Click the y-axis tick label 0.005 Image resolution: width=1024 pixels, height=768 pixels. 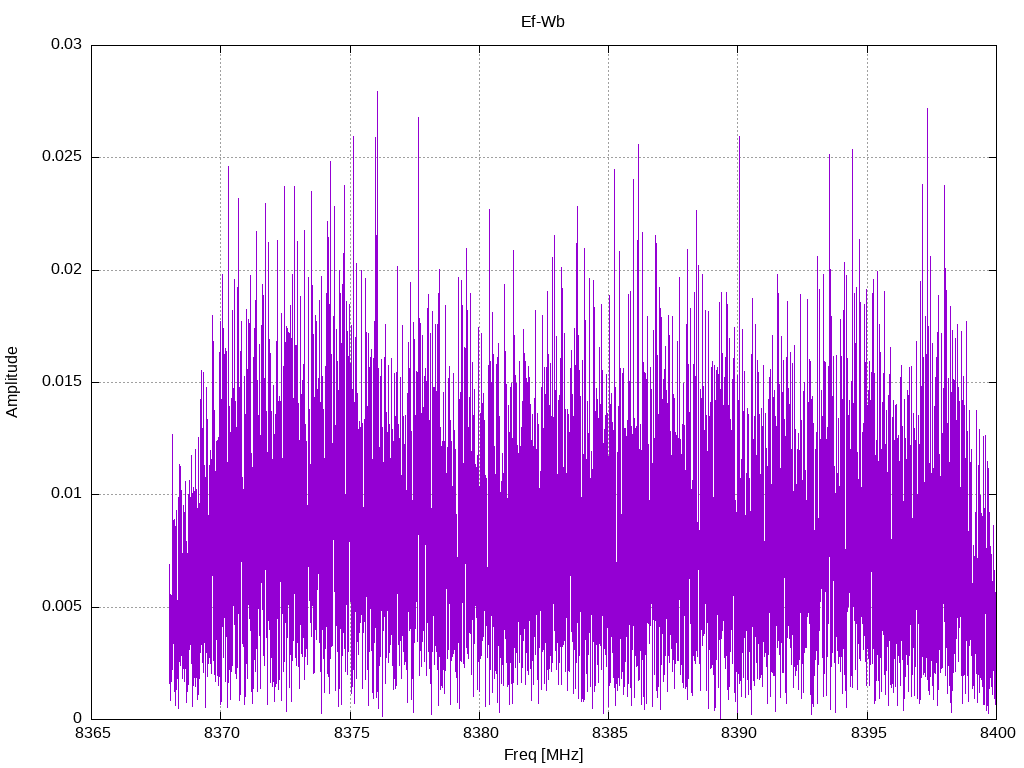pos(62,607)
